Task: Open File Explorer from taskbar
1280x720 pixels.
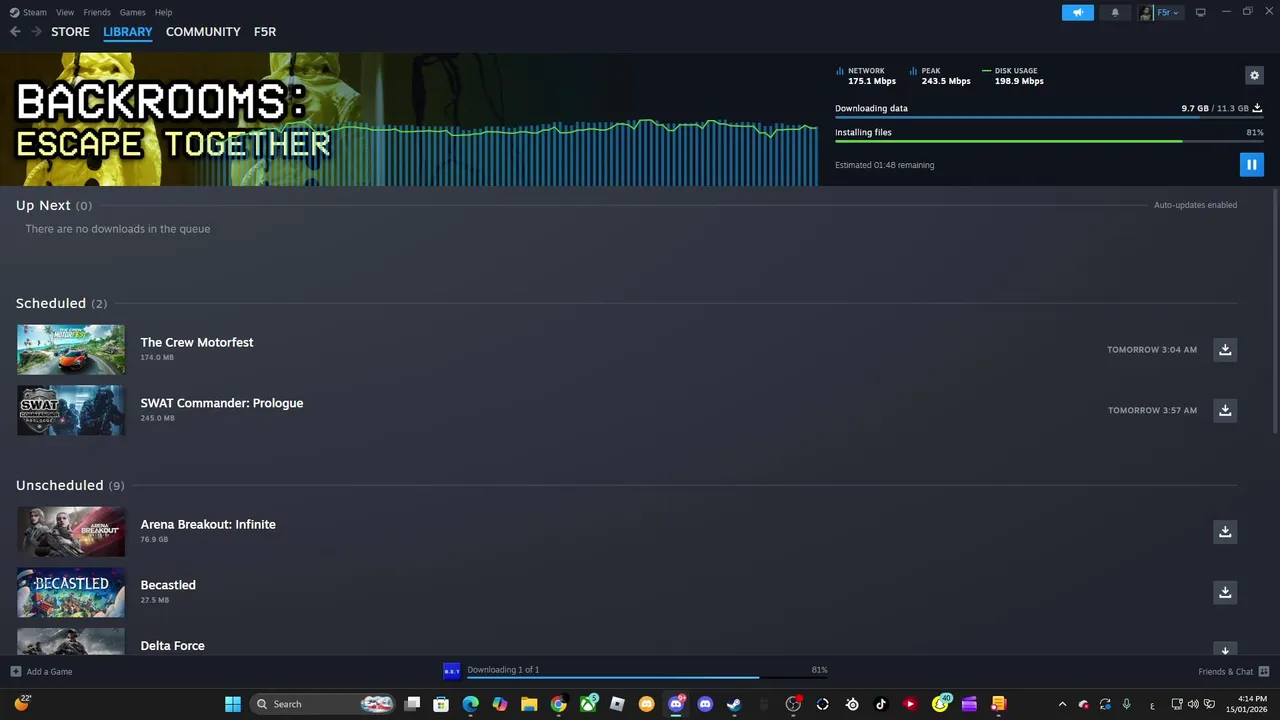Action: (x=529, y=704)
